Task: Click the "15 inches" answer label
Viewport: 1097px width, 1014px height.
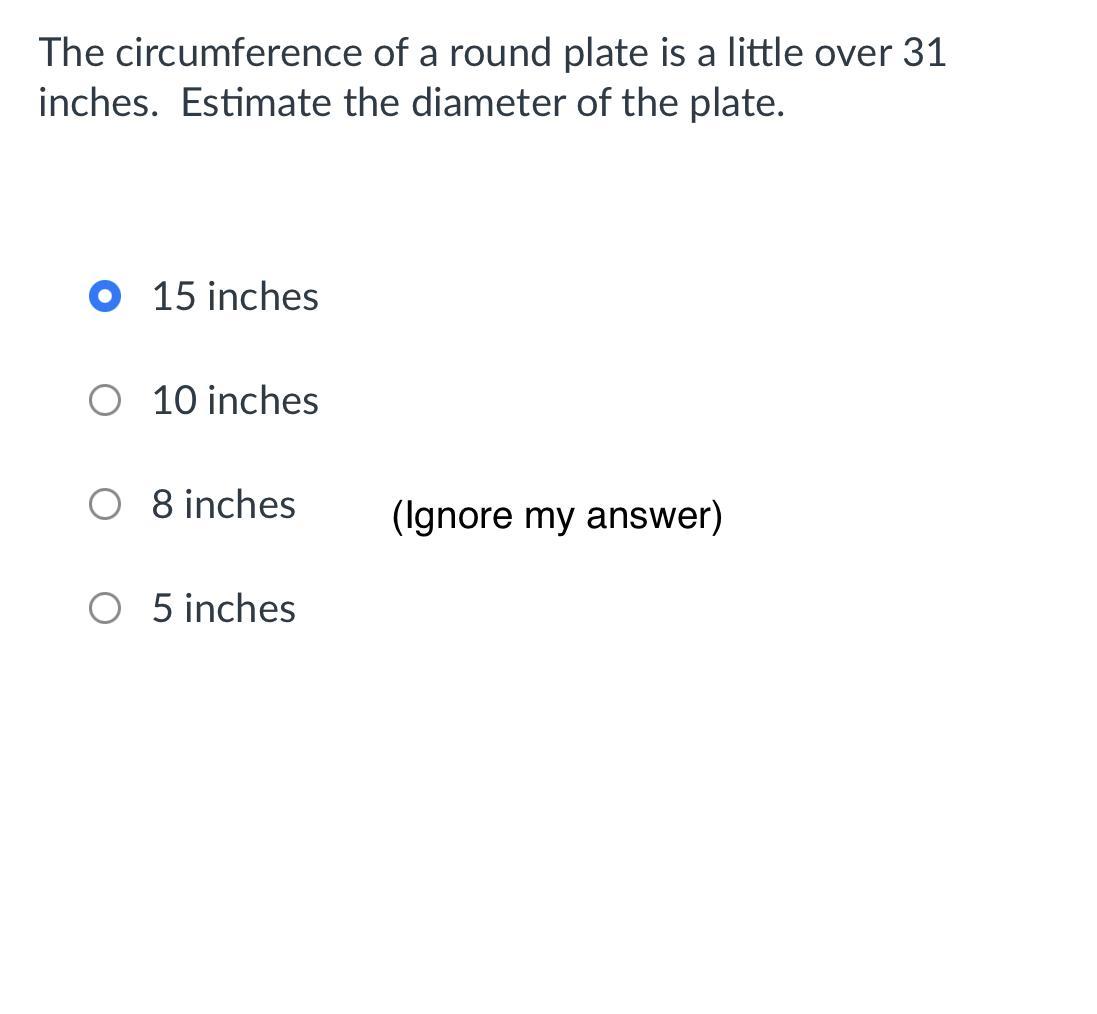Action: click(x=235, y=297)
